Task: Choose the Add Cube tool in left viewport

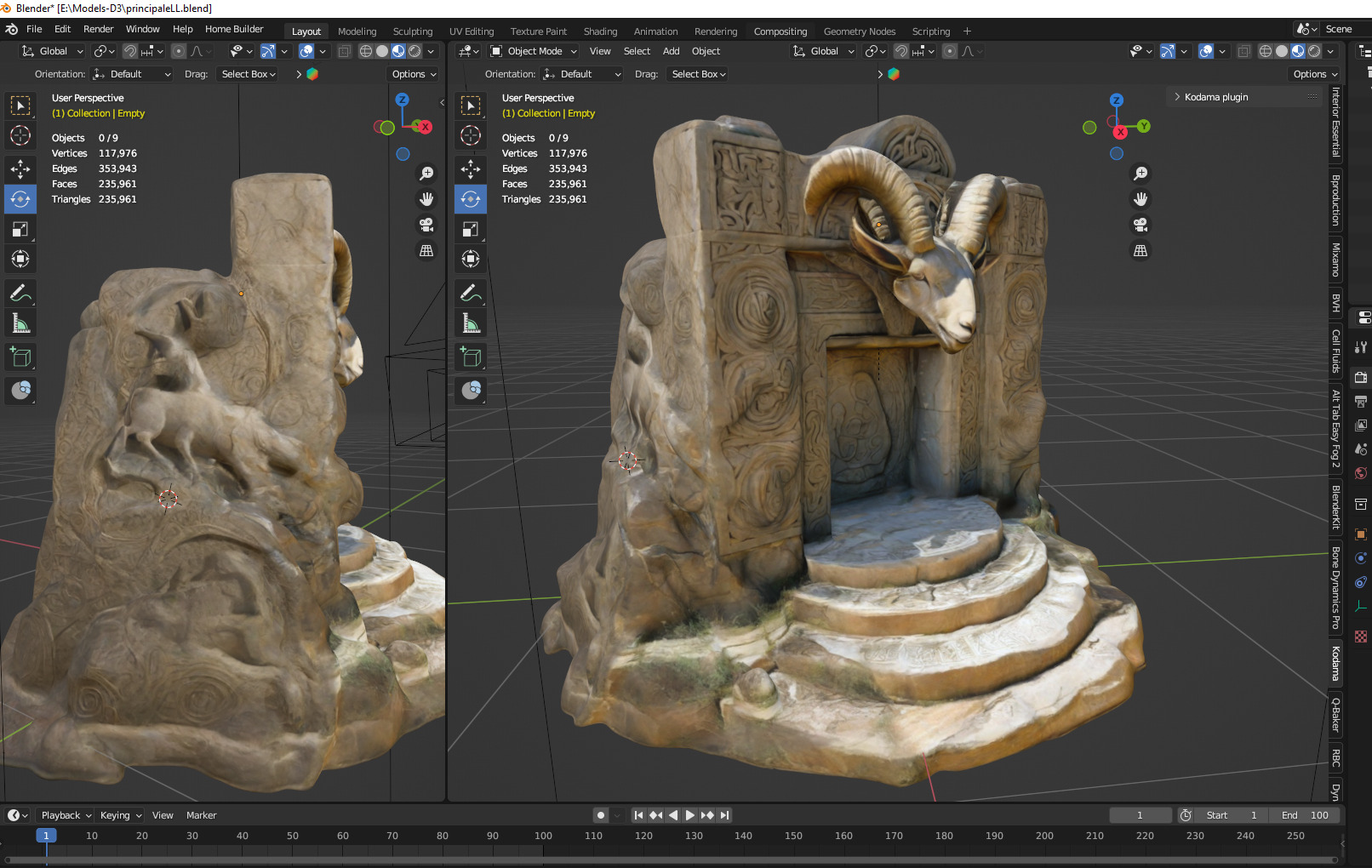Action: tap(20, 357)
